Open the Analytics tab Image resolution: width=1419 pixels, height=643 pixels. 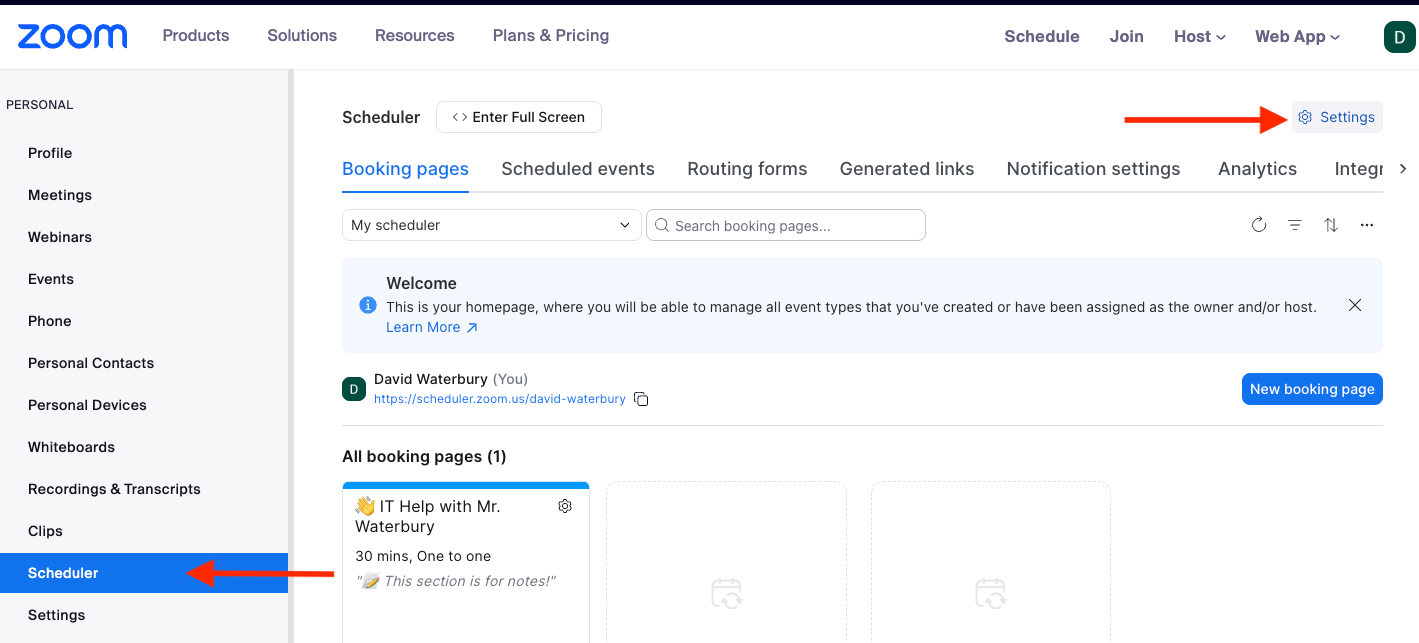tap(1257, 169)
